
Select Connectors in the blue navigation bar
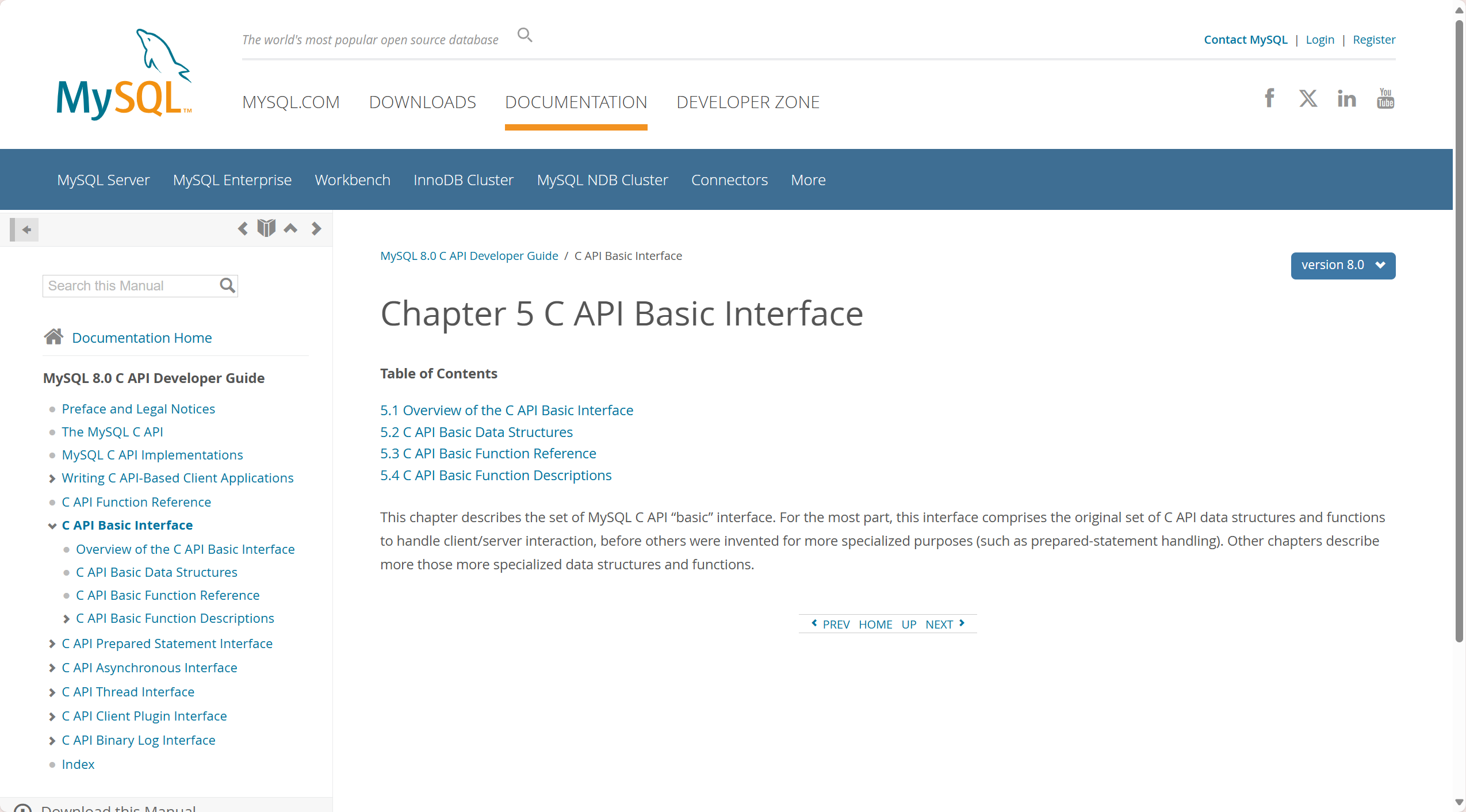coord(729,180)
